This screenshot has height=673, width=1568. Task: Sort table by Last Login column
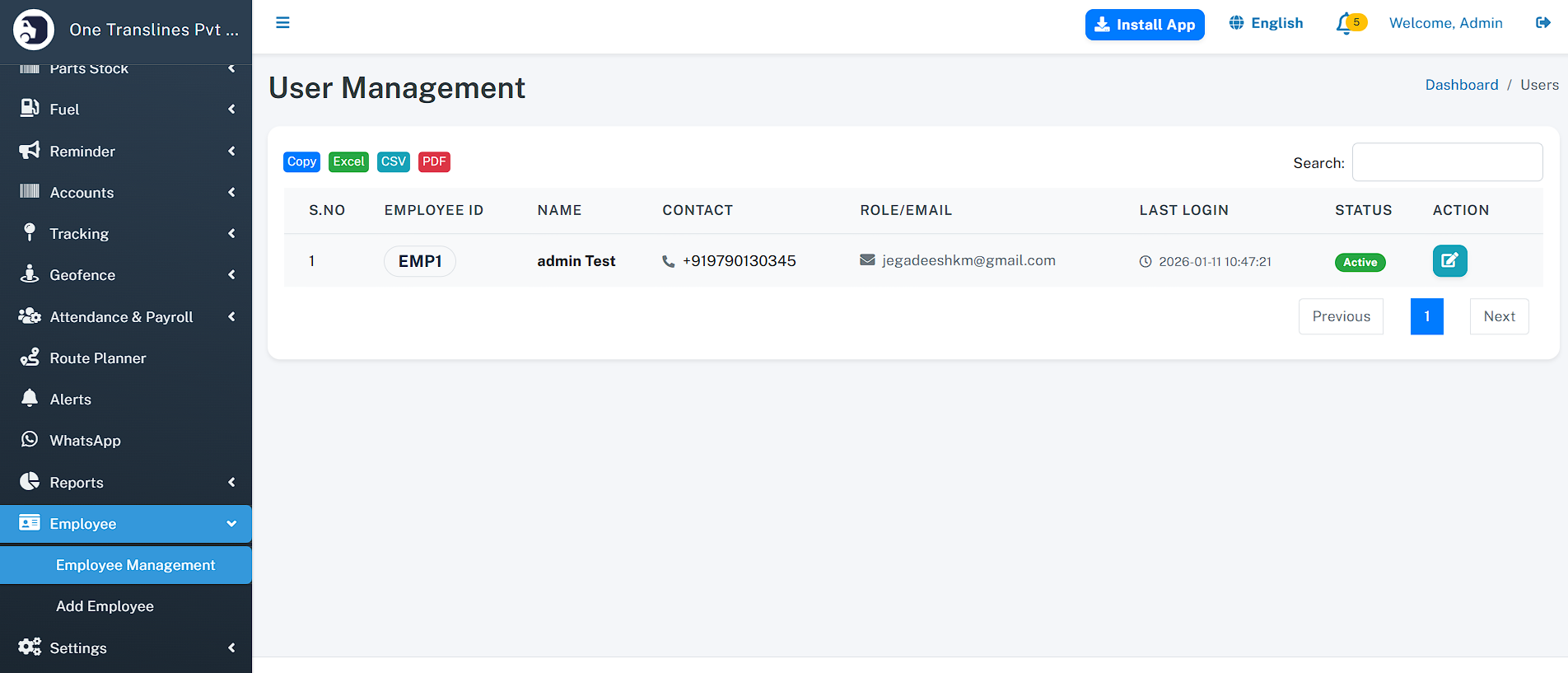pos(1183,210)
